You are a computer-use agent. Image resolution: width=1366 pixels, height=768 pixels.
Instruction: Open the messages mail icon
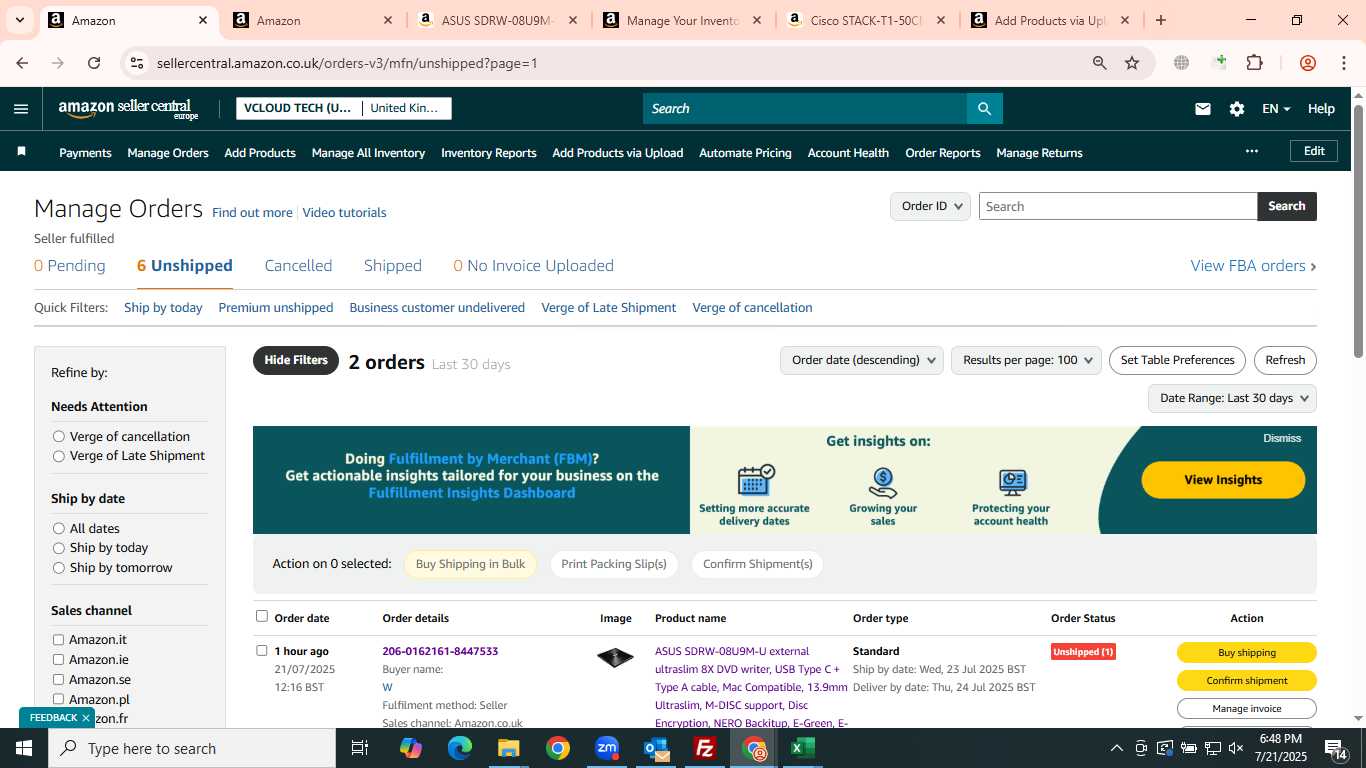[x=1203, y=109]
